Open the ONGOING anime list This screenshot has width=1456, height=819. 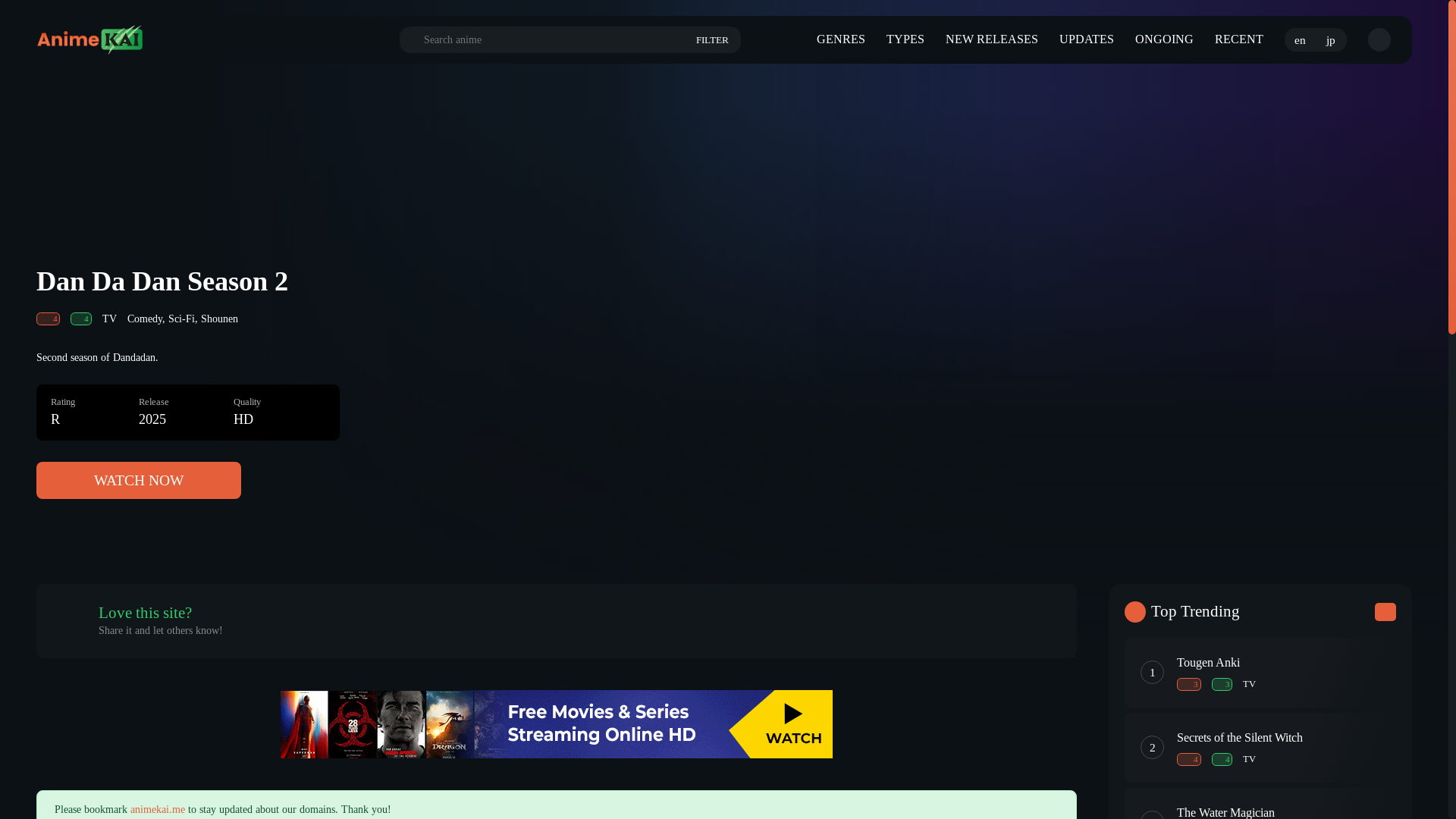1163,39
